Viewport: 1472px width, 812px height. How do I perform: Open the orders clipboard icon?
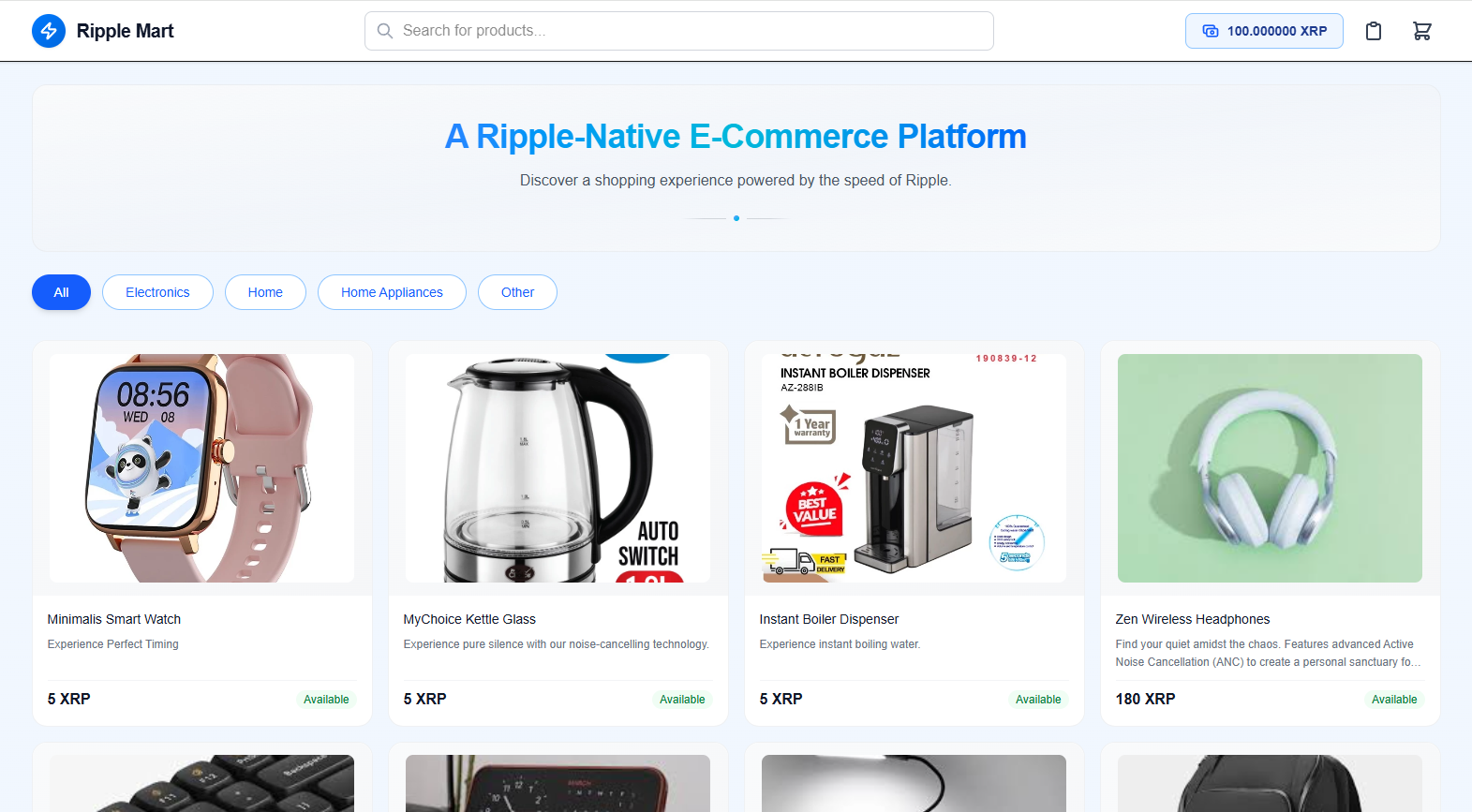click(x=1374, y=31)
